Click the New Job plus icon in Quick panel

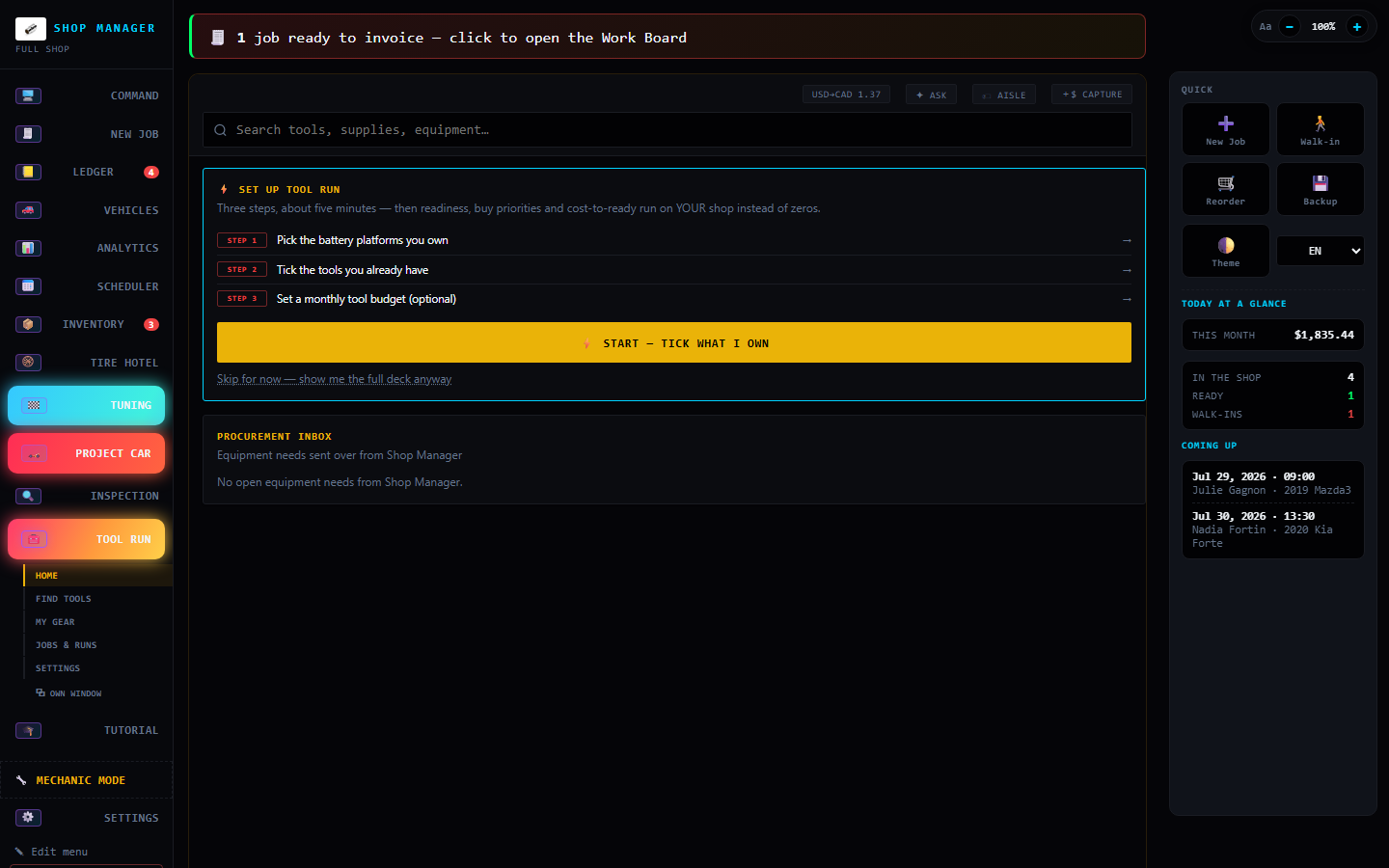point(1225,123)
